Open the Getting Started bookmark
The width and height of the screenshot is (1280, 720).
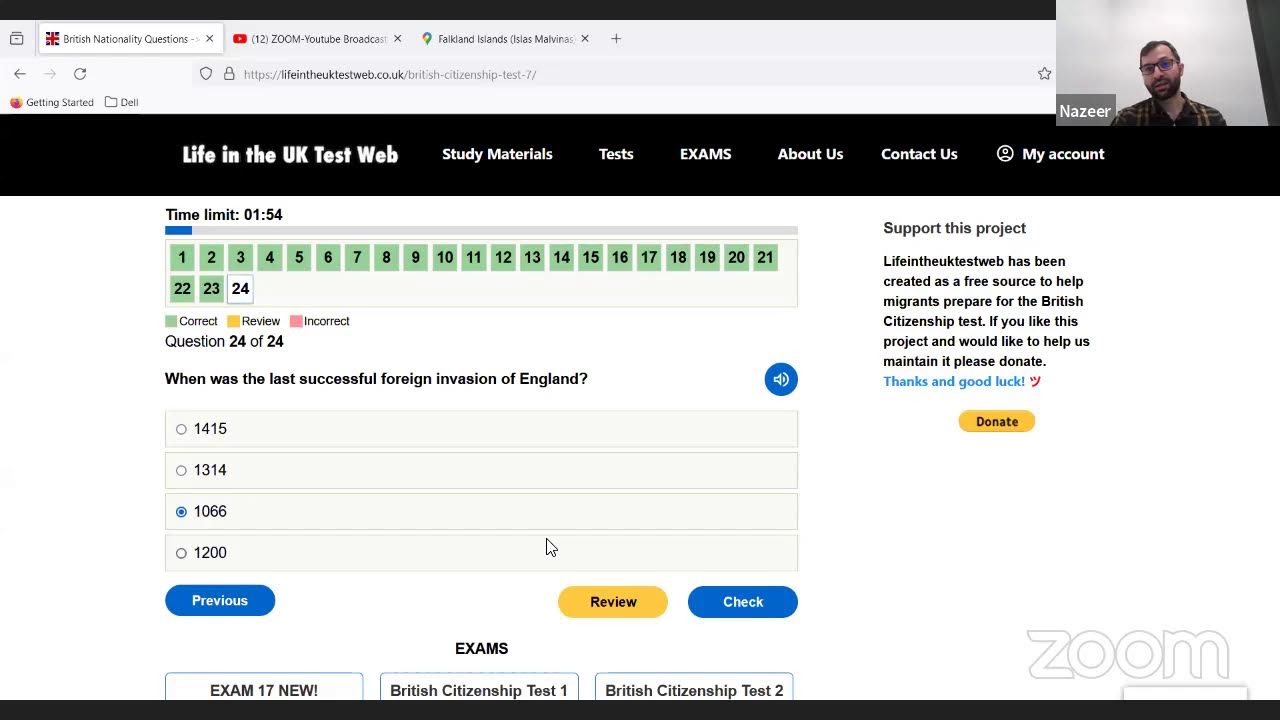[52, 102]
